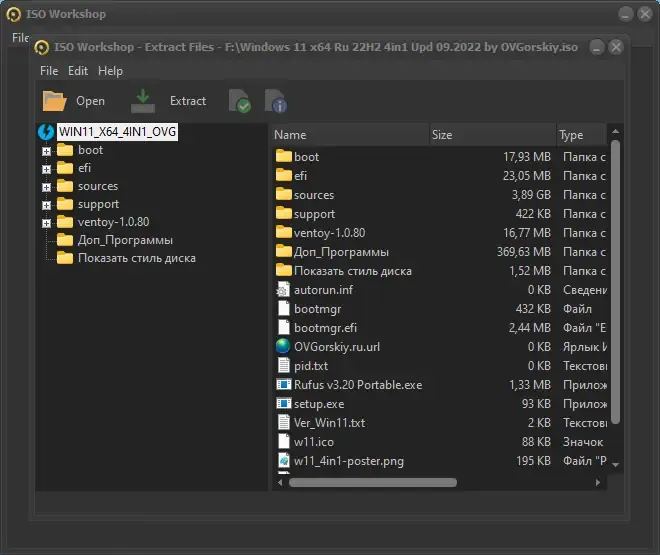Open the Help menu
This screenshot has height=555, width=660.
pos(110,71)
